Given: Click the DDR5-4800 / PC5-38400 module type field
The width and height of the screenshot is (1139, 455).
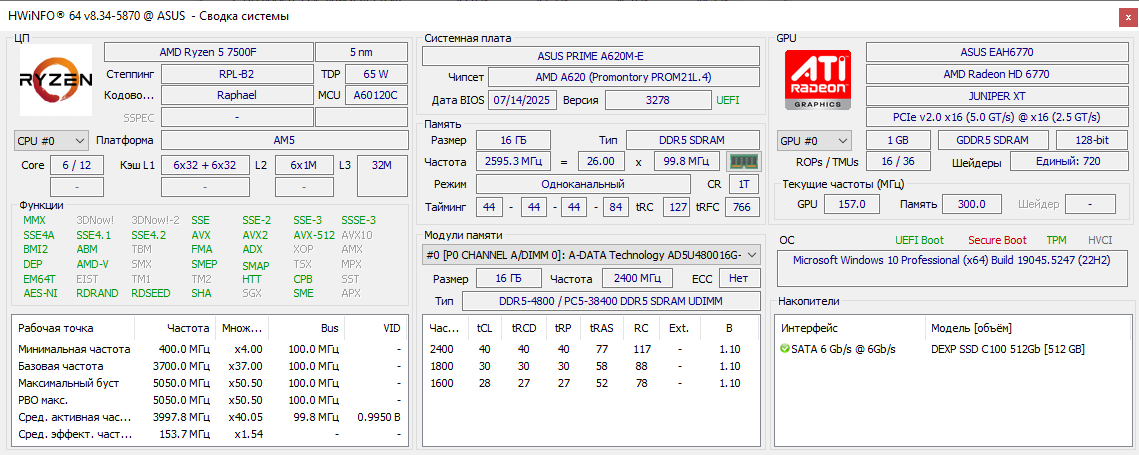Looking at the screenshot, I should pyautogui.click(x=610, y=300).
